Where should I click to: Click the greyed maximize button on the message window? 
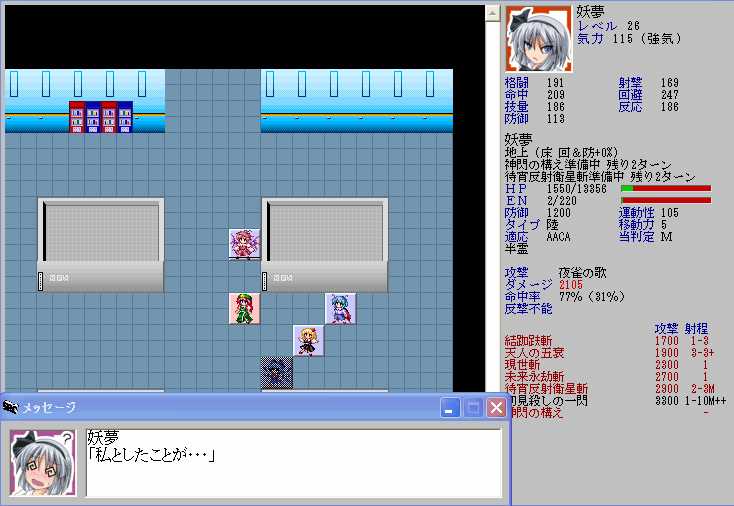pyautogui.click(x=473, y=408)
